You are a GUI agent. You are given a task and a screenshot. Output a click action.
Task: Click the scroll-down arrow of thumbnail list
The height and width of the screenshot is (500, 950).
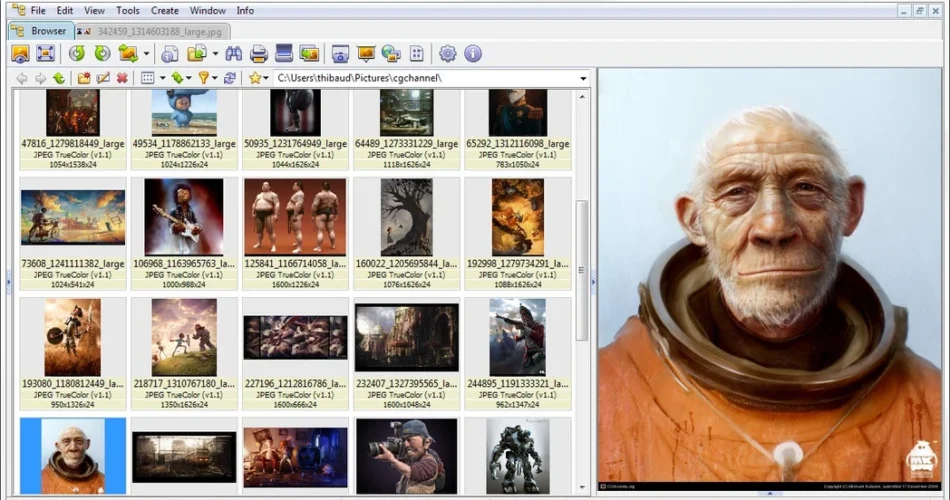[x=582, y=487]
